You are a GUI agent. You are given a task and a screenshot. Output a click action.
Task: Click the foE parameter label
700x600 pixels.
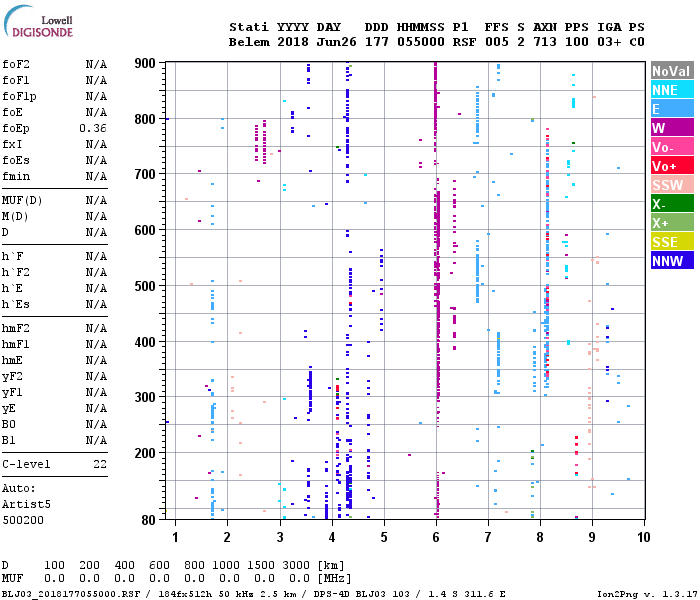coord(12,112)
